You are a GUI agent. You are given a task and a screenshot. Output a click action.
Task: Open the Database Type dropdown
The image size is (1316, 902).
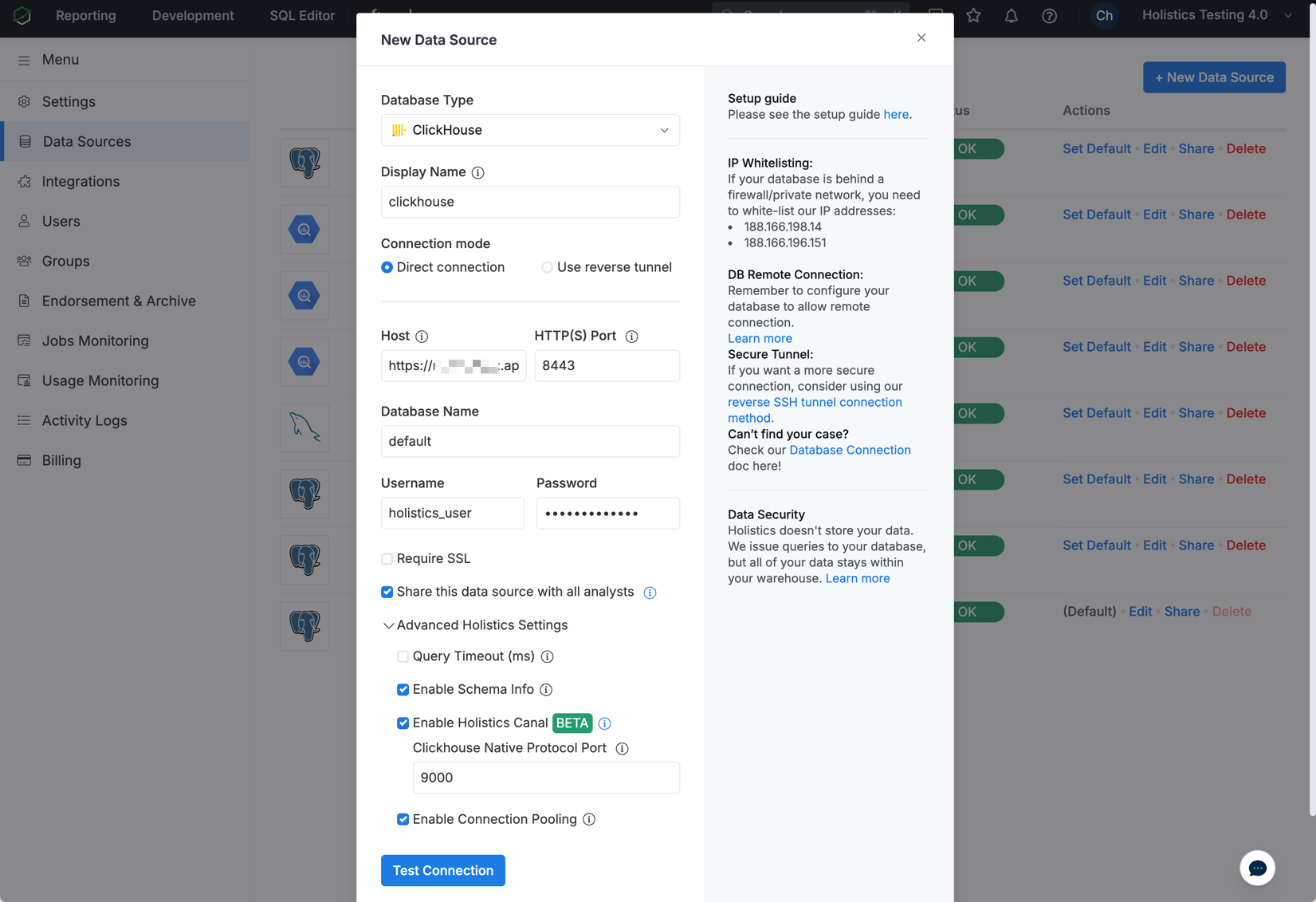click(x=530, y=130)
